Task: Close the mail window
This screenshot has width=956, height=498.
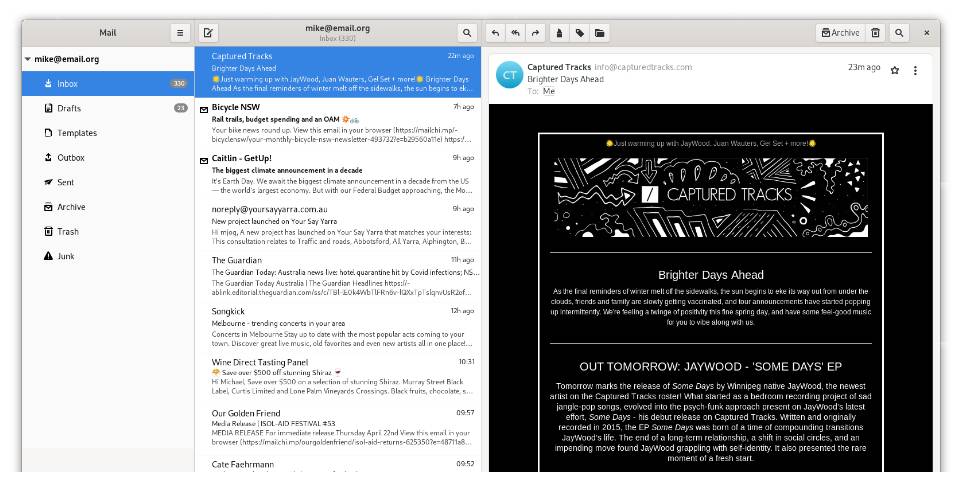Action: (x=926, y=33)
